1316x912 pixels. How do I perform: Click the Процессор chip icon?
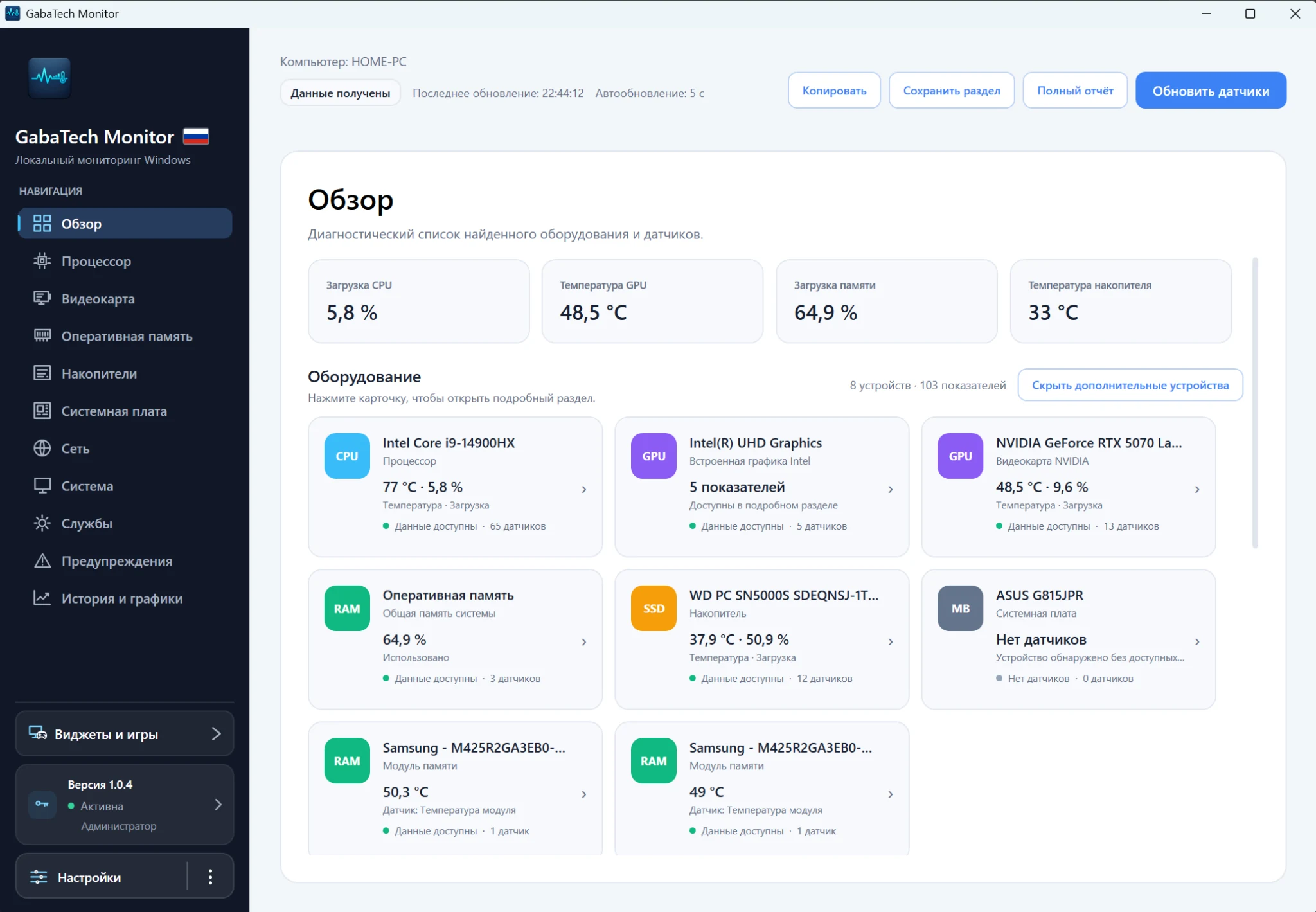point(42,261)
